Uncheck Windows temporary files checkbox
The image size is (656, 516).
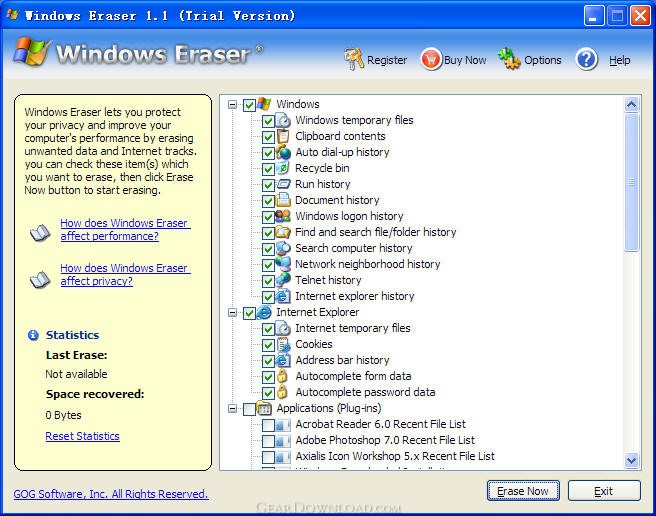[x=268, y=121]
